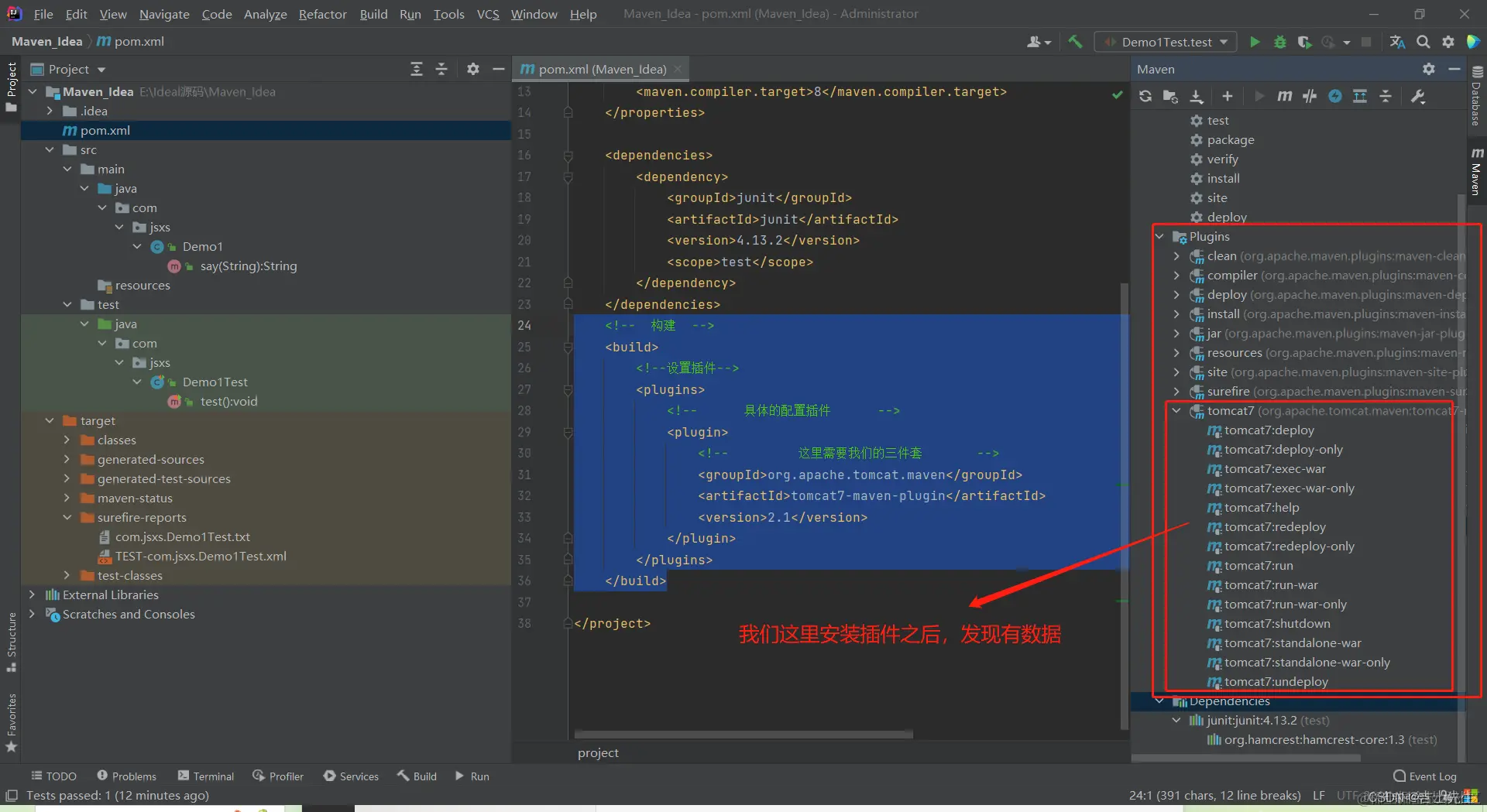Open the Build menu

tap(373, 14)
